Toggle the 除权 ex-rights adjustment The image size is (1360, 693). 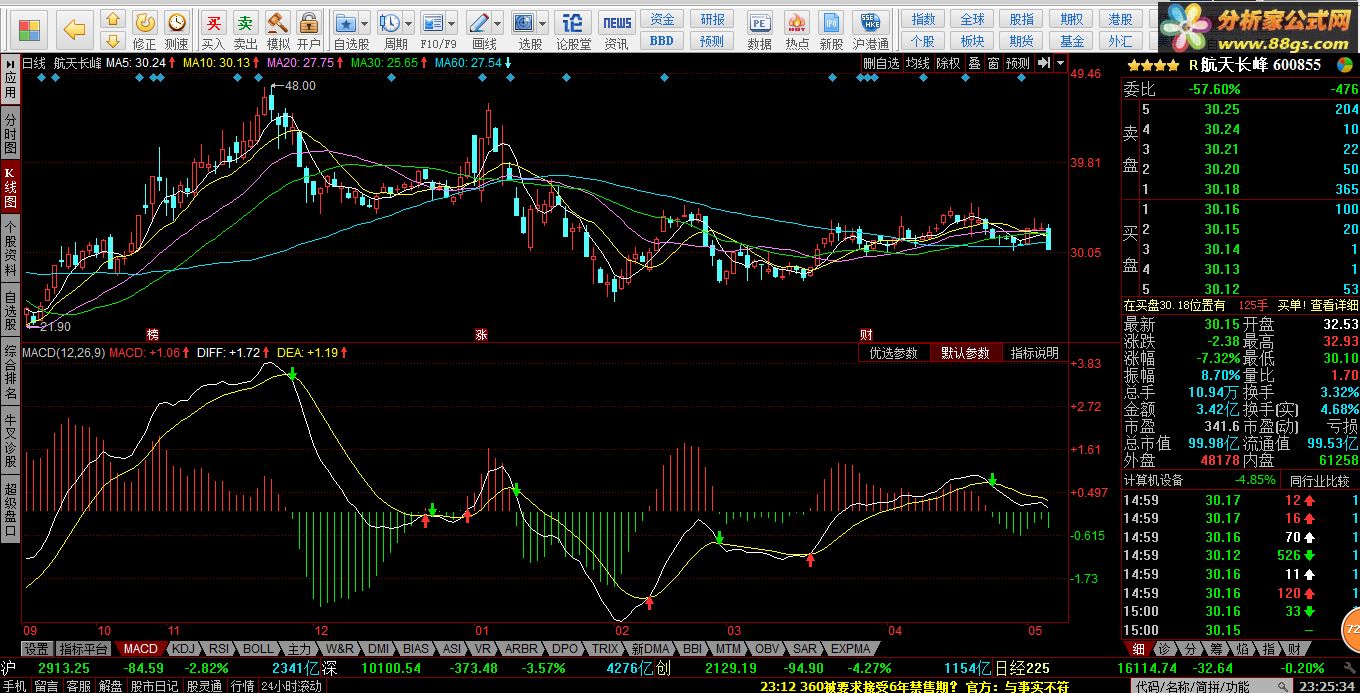947,62
